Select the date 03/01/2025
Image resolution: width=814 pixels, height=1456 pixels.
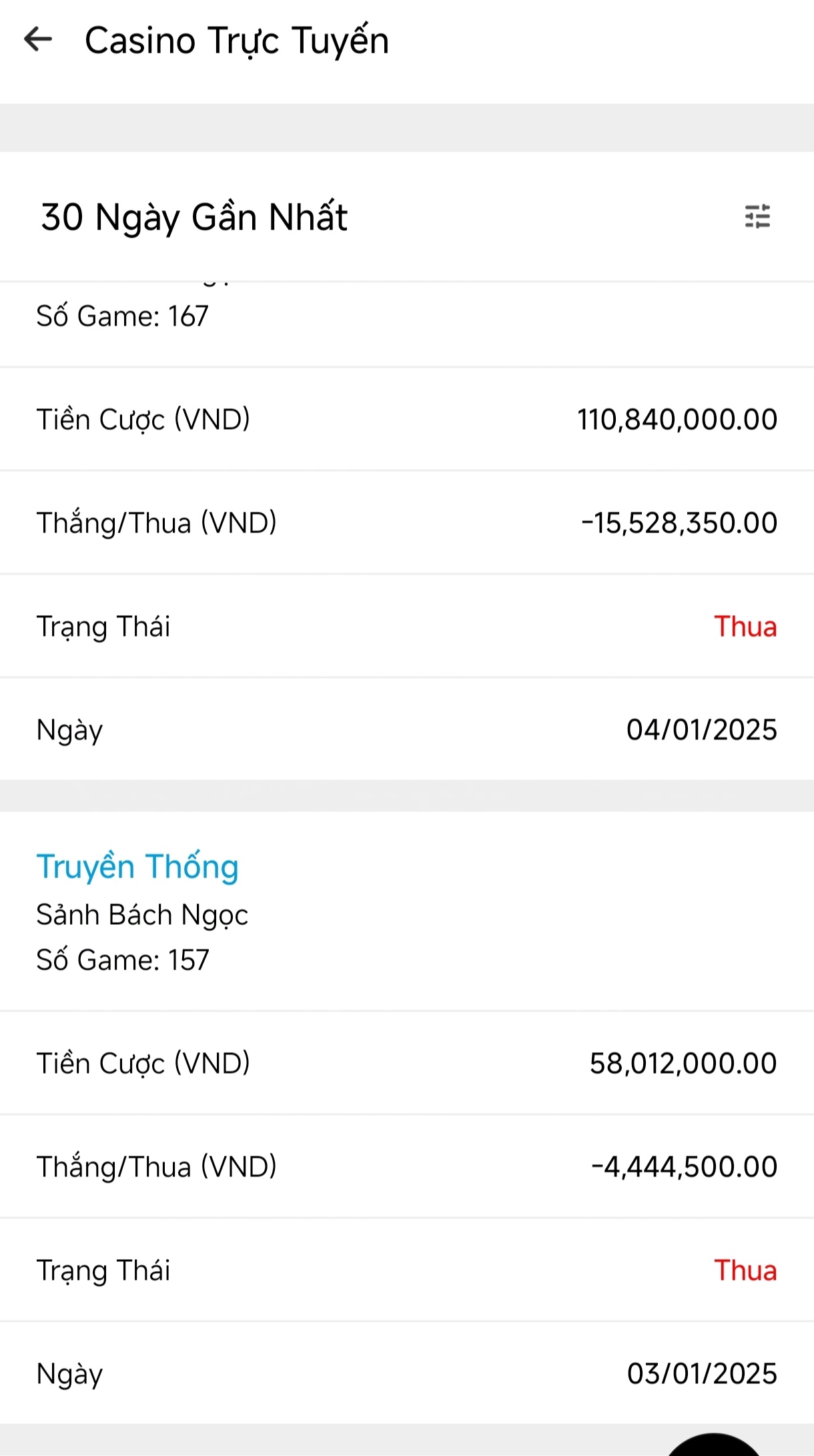(701, 1374)
